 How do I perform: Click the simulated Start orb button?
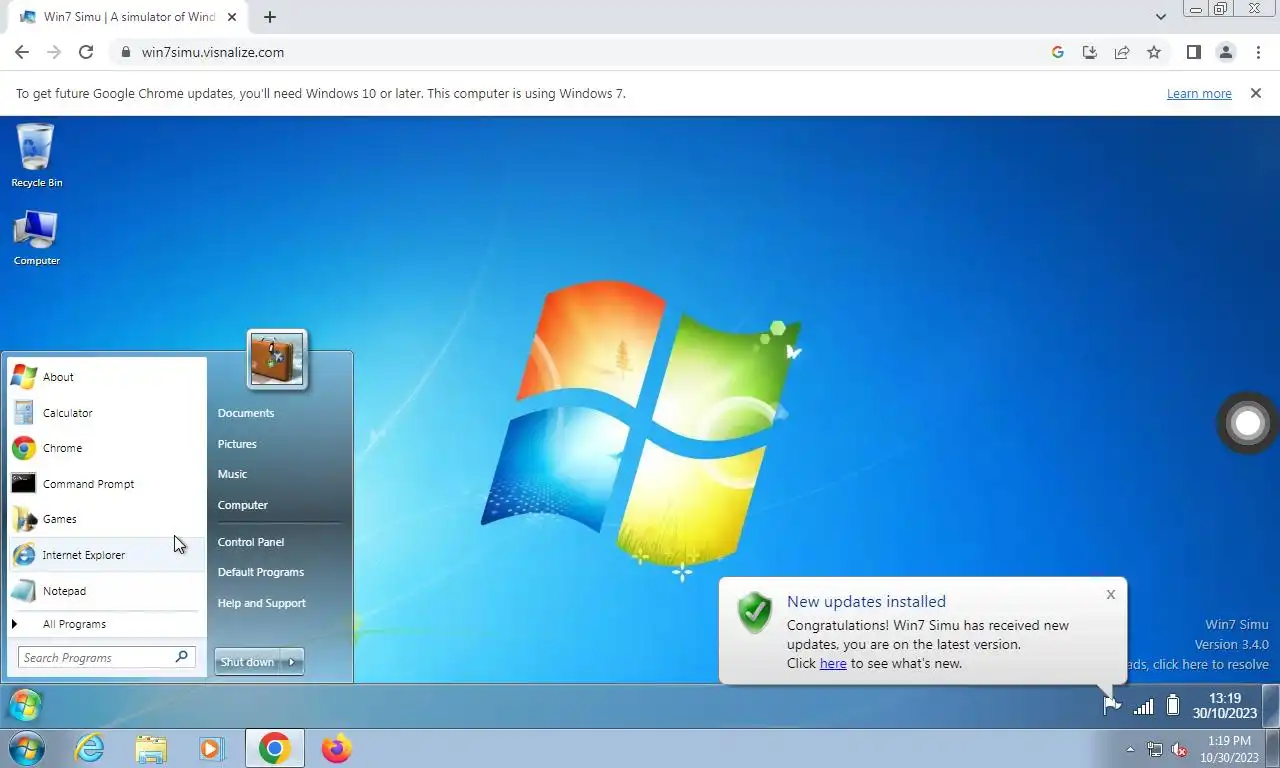click(x=24, y=705)
